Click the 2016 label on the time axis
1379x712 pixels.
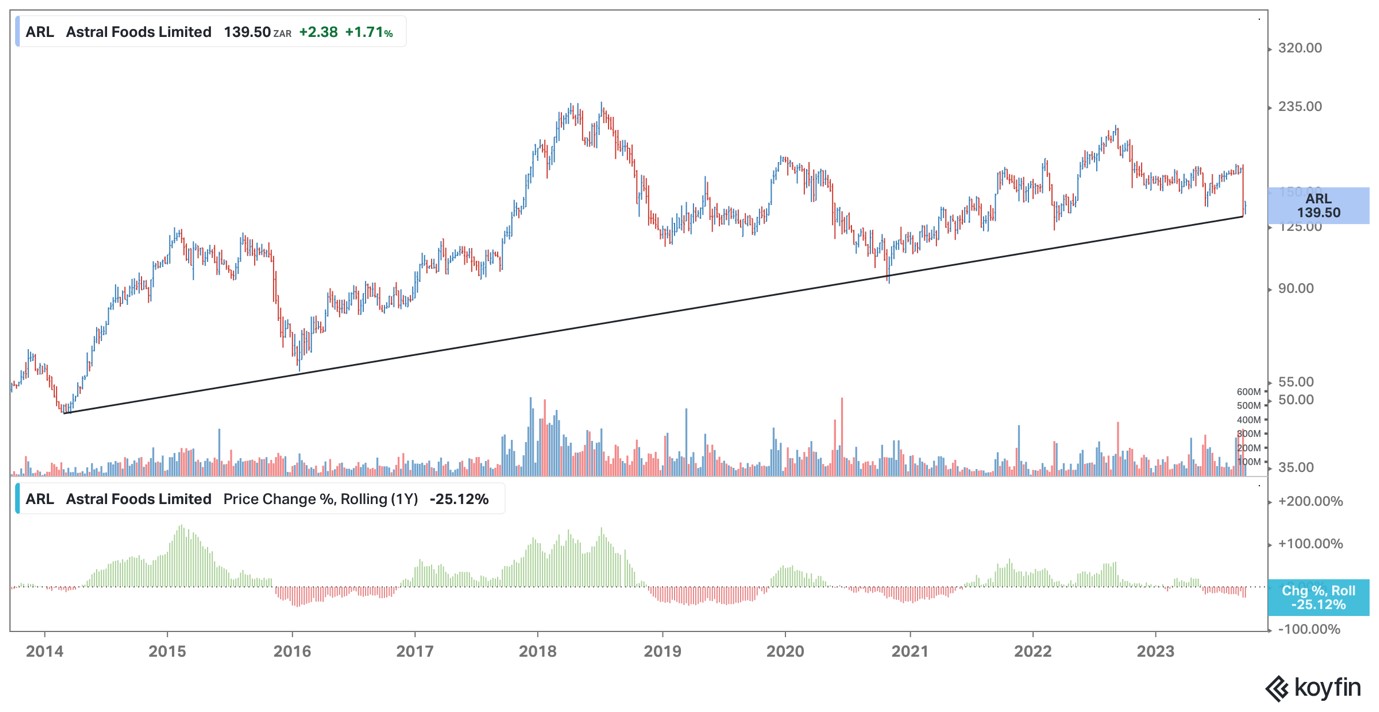(291, 653)
